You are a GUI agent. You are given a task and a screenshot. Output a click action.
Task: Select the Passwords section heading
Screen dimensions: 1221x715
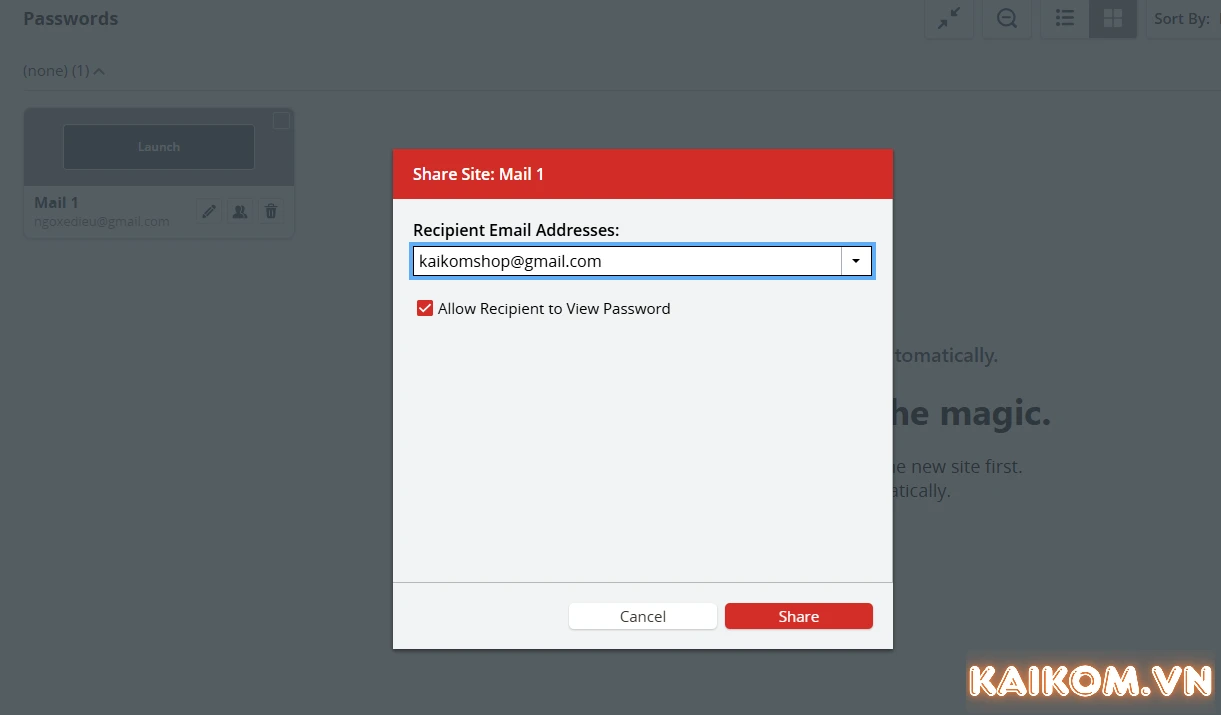(x=70, y=18)
